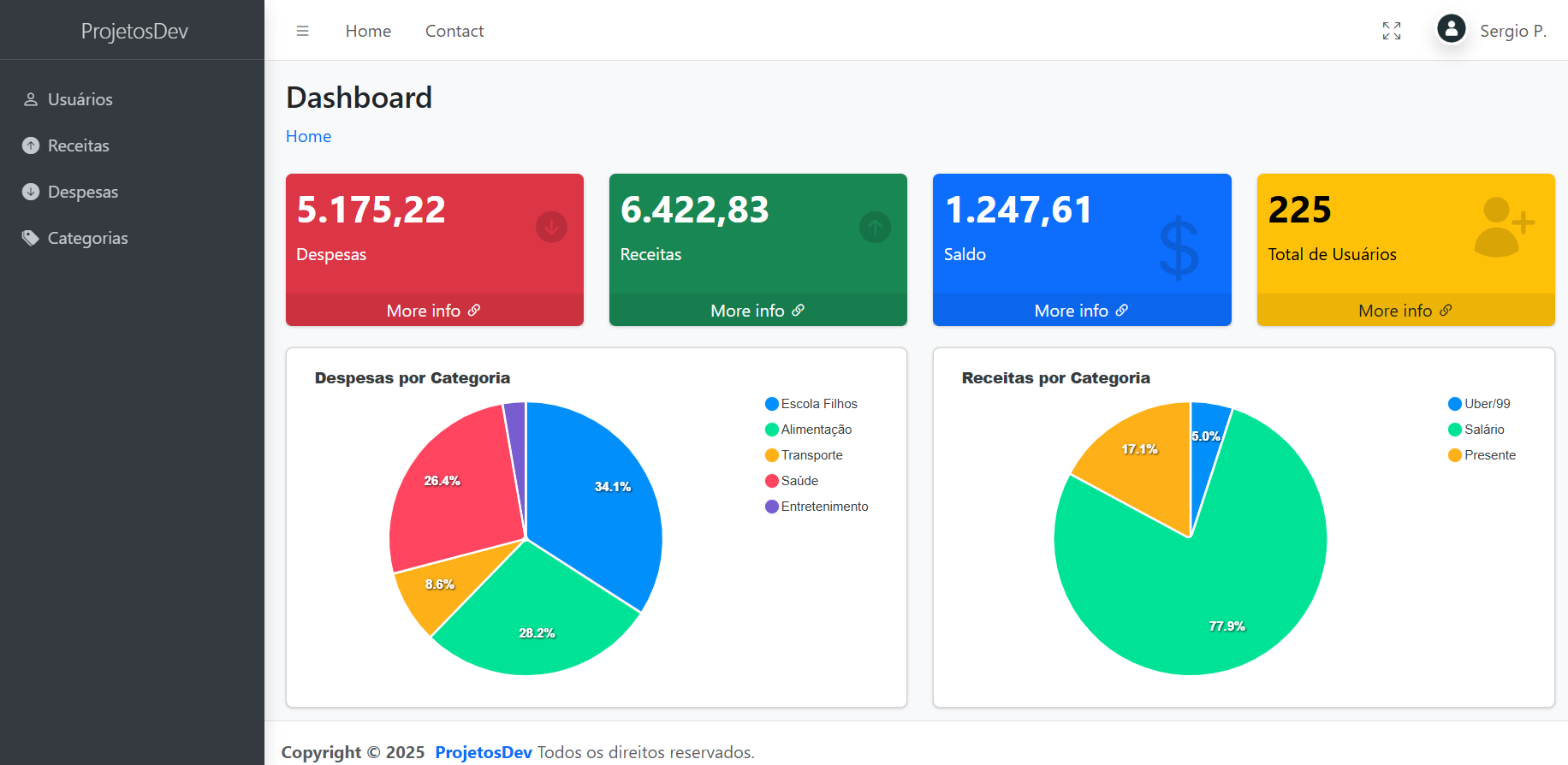1568x765 pixels.
Task: Toggle the sidebar with the hamburger icon
Action: [x=302, y=31]
